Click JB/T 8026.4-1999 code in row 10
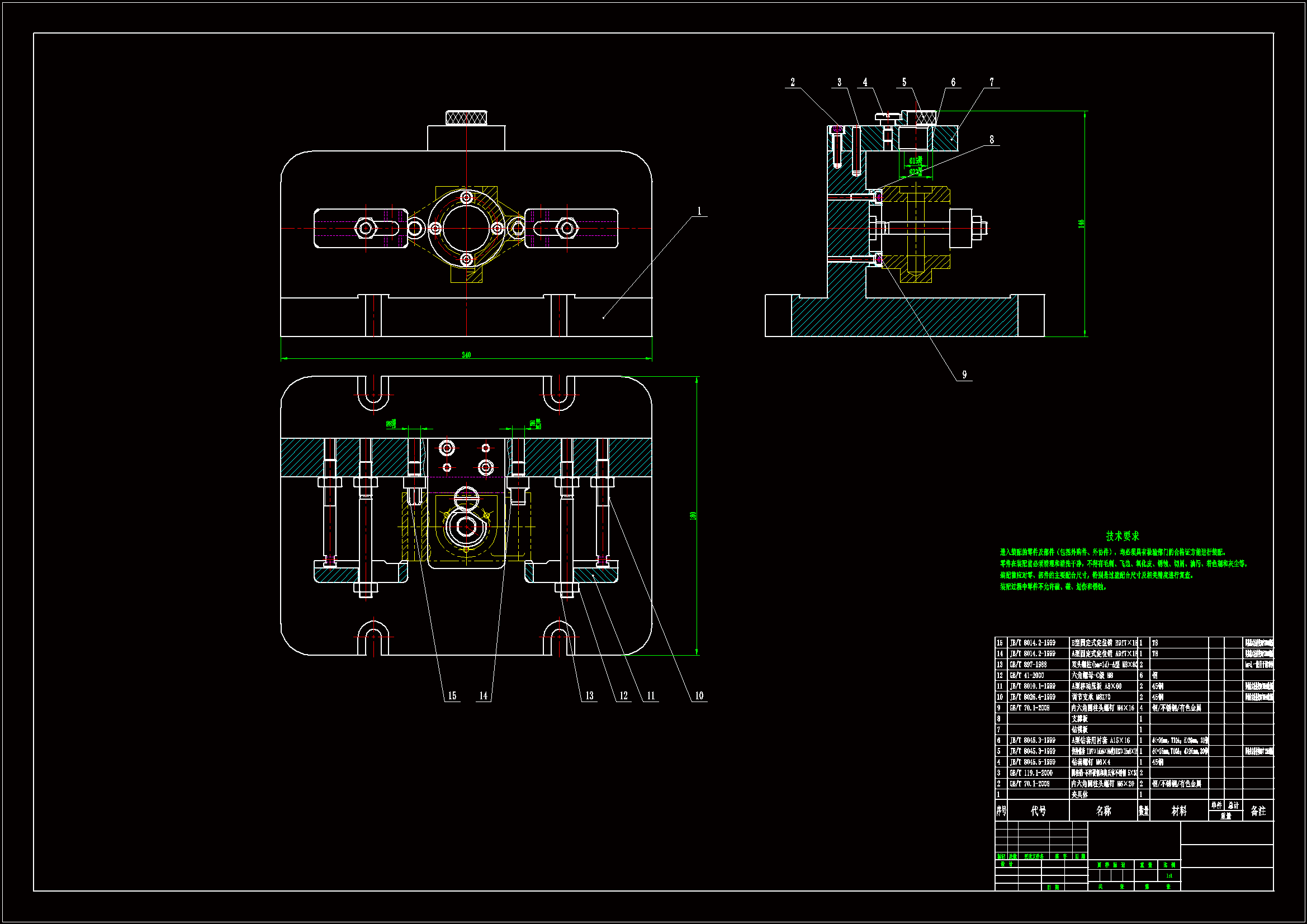This screenshot has width=1307, height=924. tap(1032, 697)
